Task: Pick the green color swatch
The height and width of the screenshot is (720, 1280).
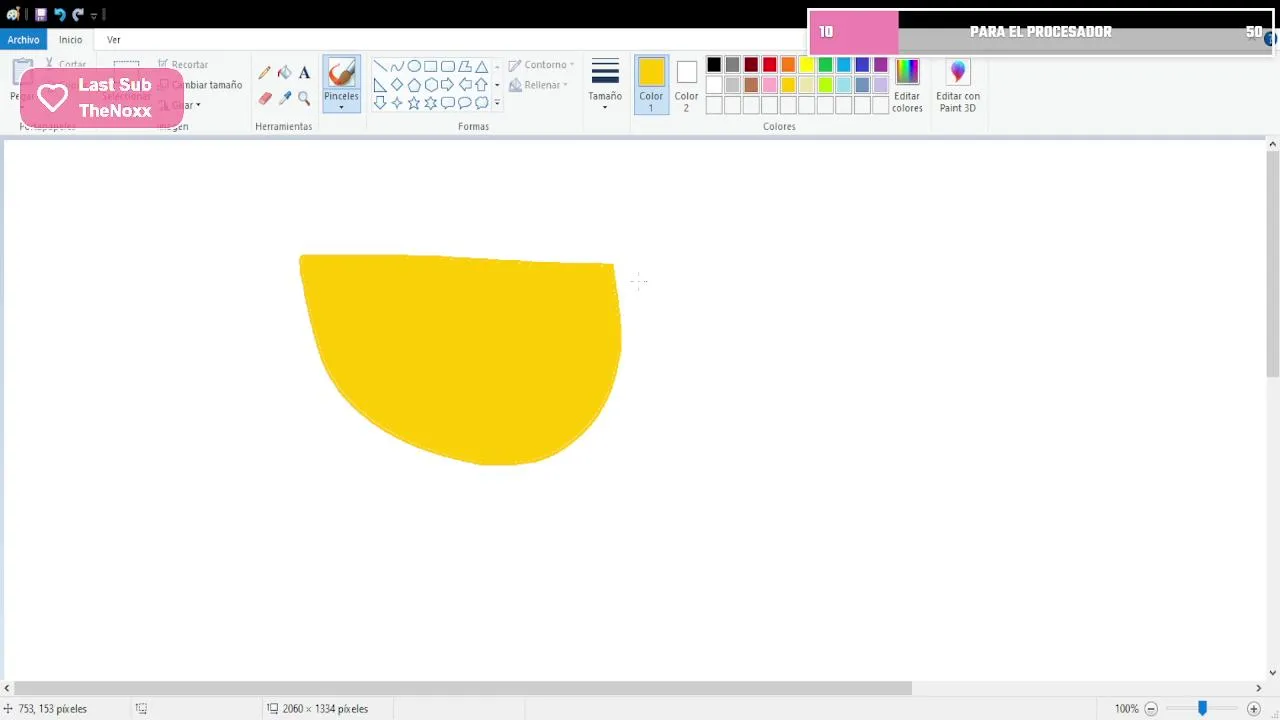Action: 825,65
